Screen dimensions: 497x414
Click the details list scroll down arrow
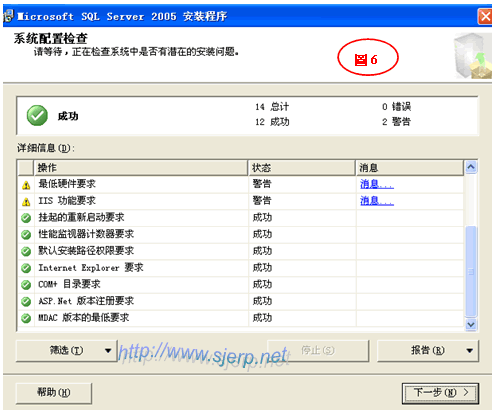[471, 324]
